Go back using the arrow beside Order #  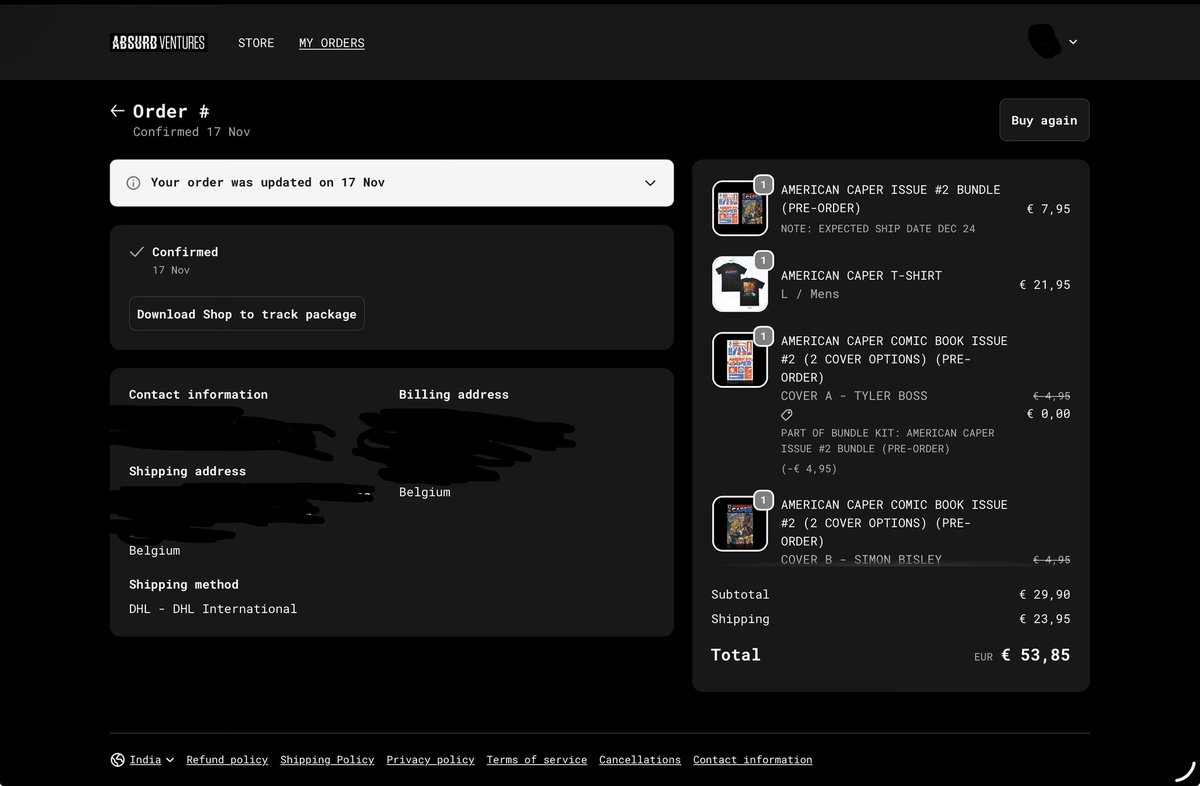point(118,111)
